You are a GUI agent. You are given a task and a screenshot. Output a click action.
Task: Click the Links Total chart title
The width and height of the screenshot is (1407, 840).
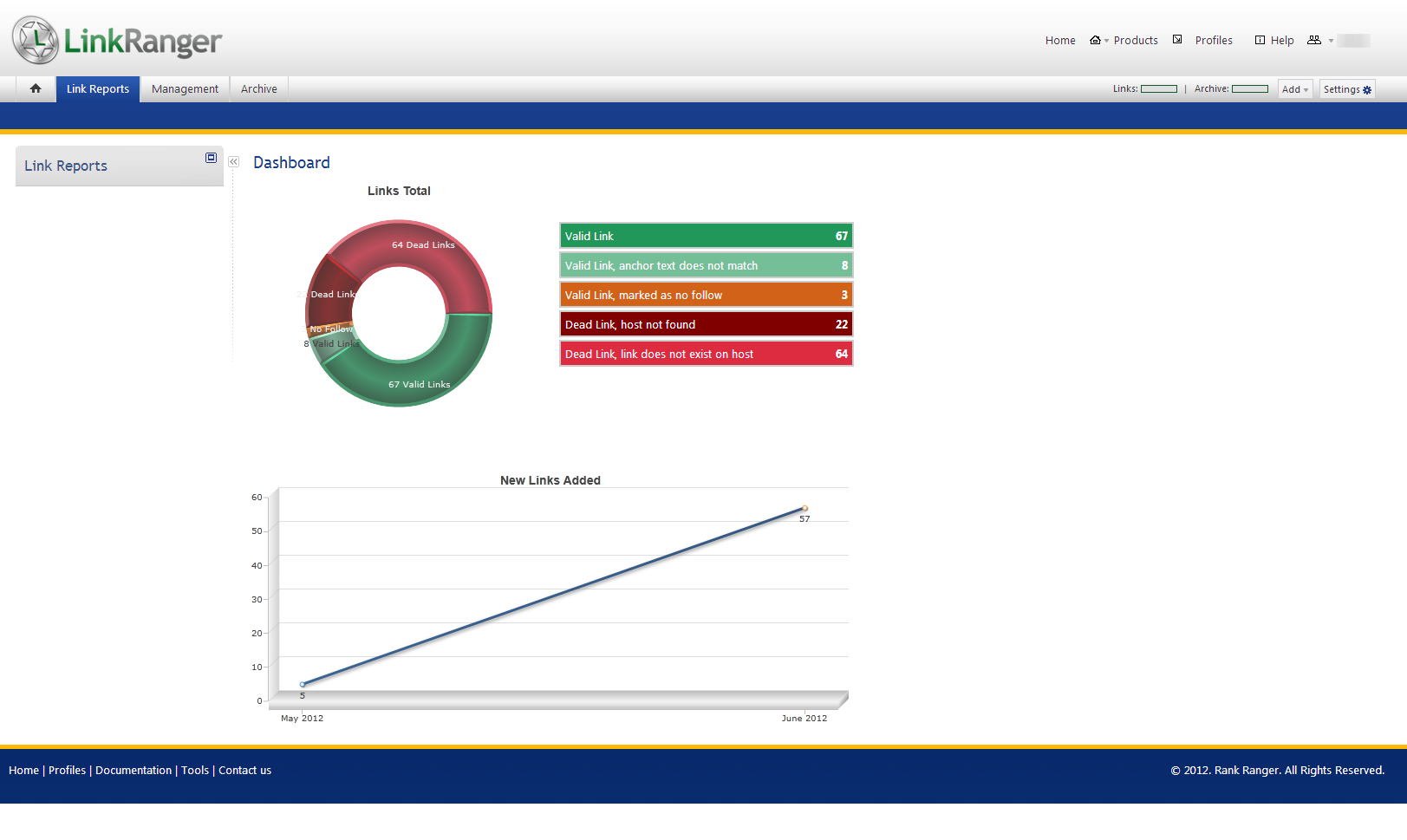[x=399, y=191]
